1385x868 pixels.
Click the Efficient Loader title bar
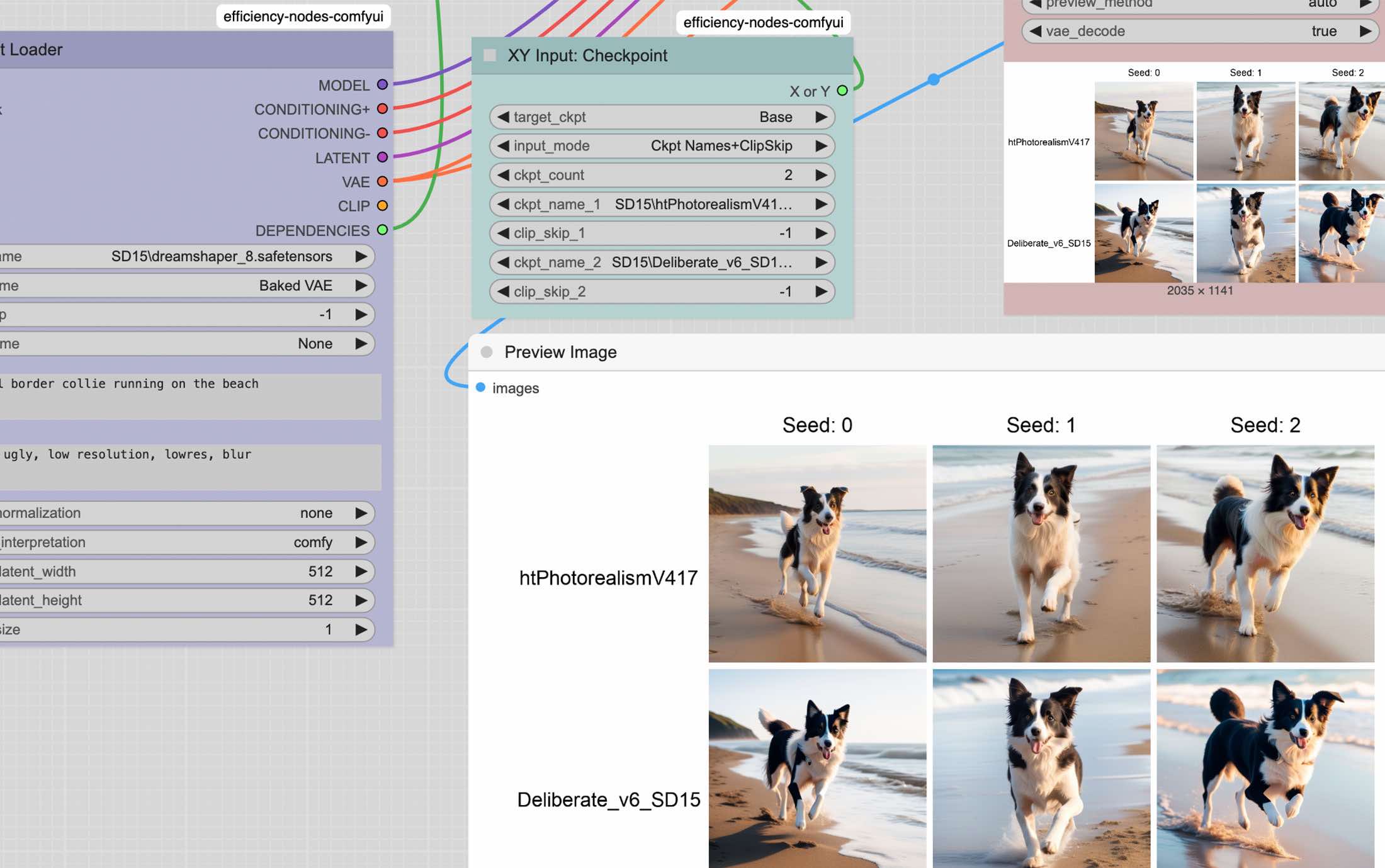pyautogui.click(x=196, y=49)
